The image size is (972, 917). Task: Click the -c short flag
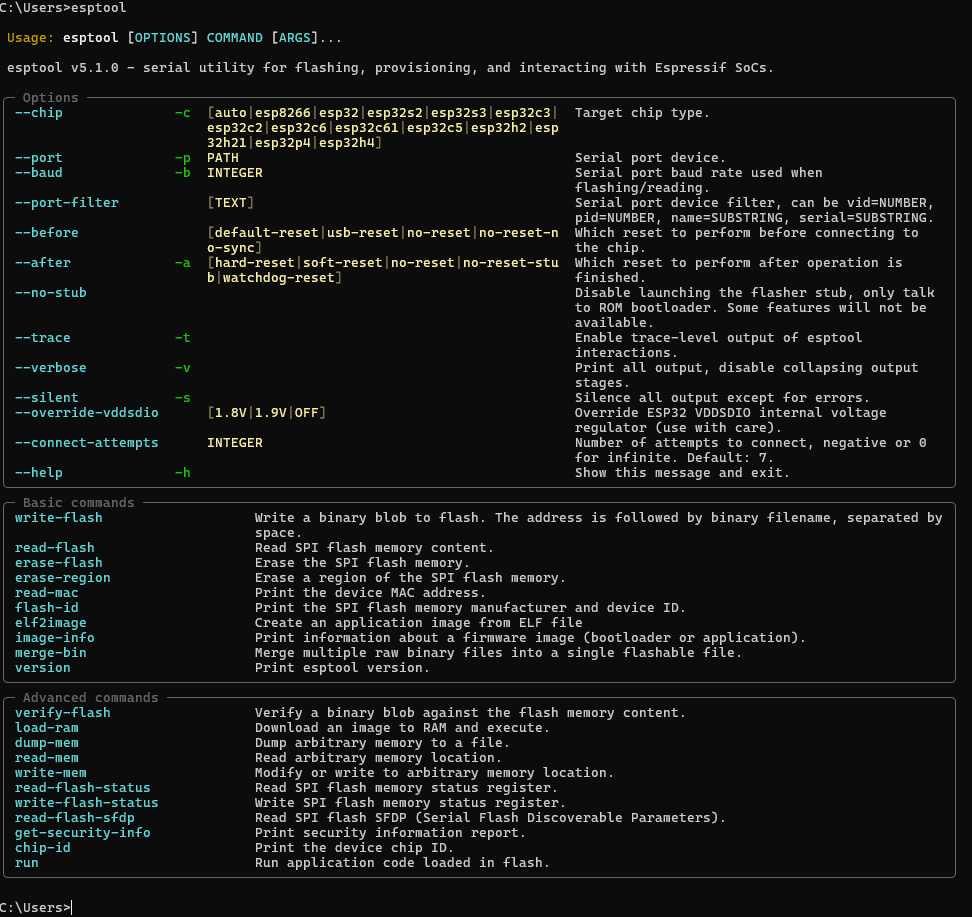[182, 113]
